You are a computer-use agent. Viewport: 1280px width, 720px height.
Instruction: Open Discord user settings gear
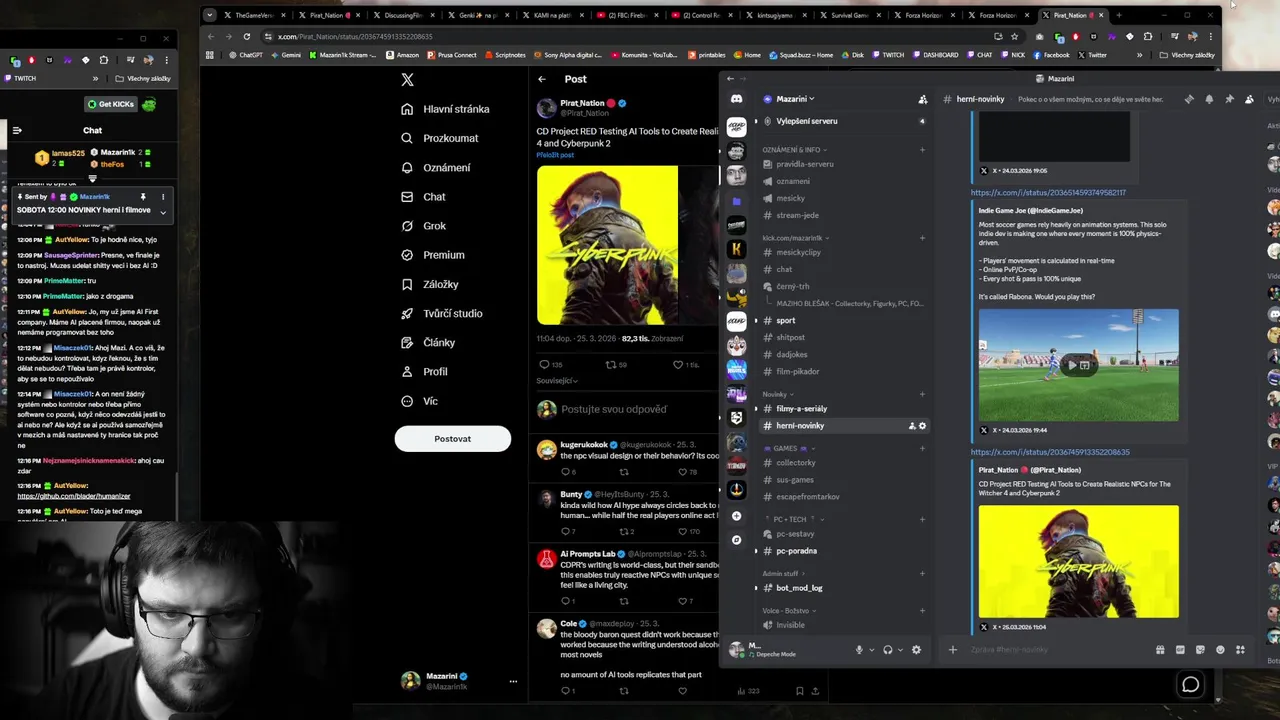click(x=916, y=650)
